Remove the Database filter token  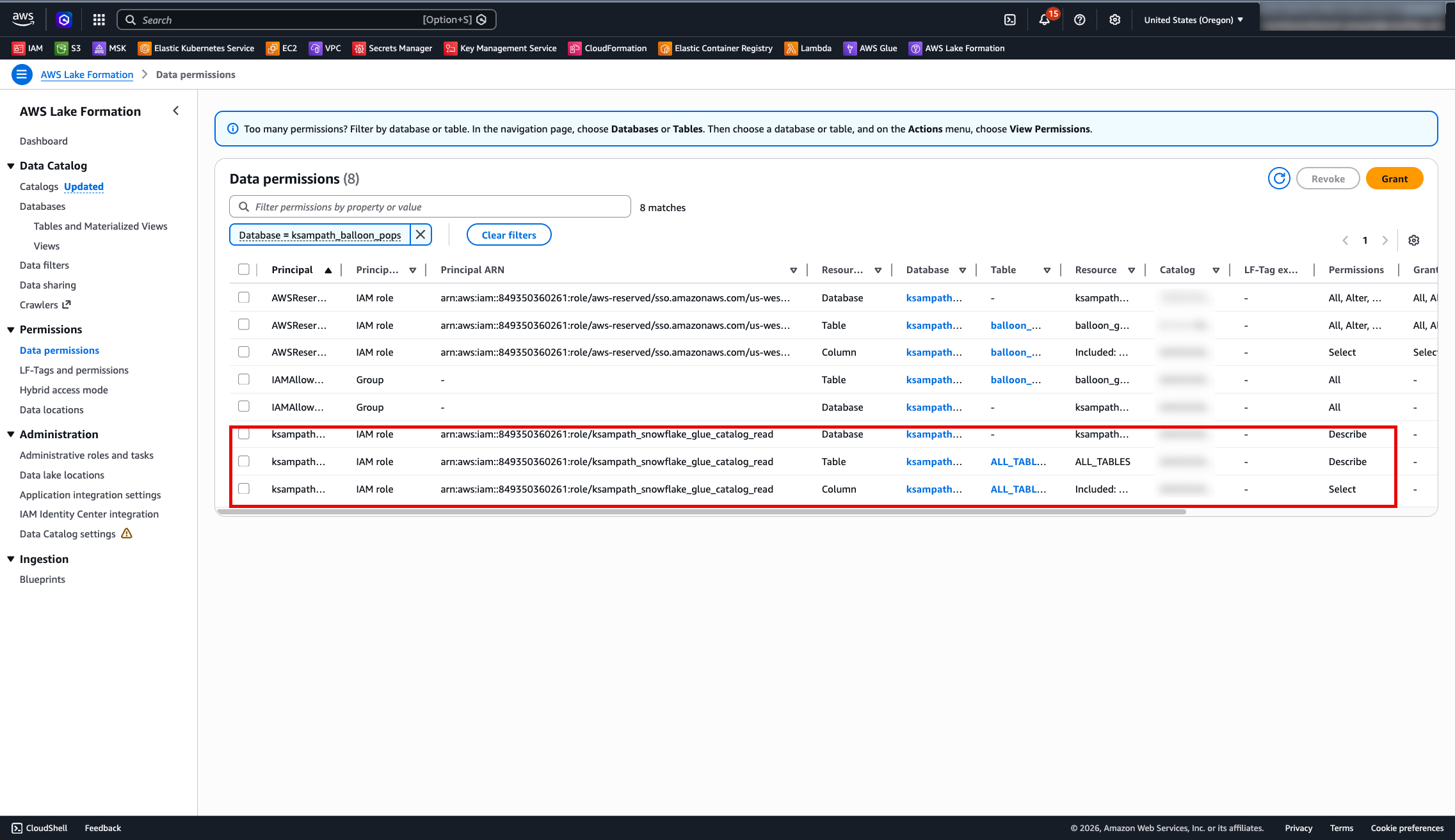point(421,235)
